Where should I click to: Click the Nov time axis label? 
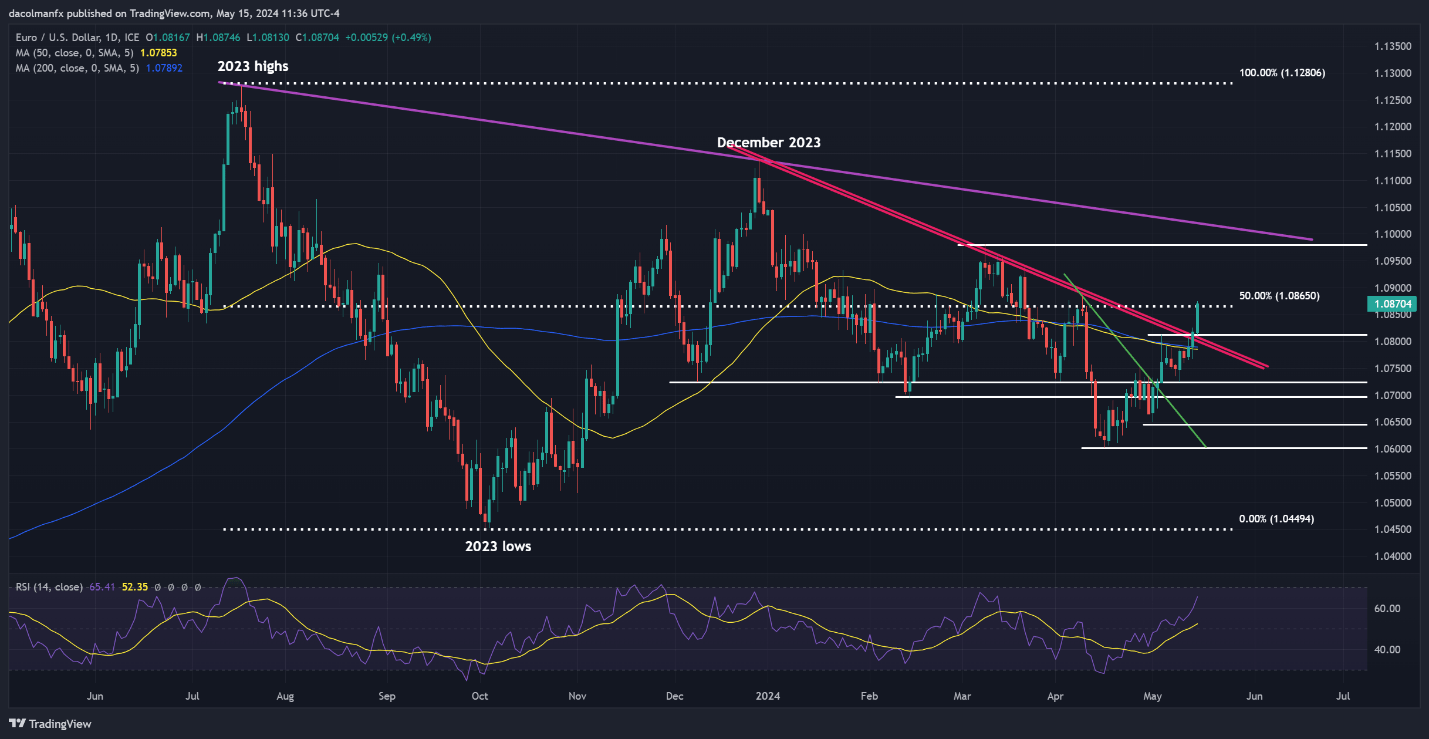pyautogui.click(x=577, y=694)
